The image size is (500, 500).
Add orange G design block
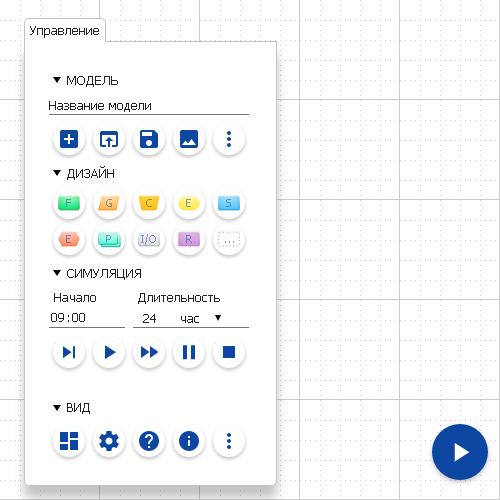pyautogui.click(x=109, y=203)
